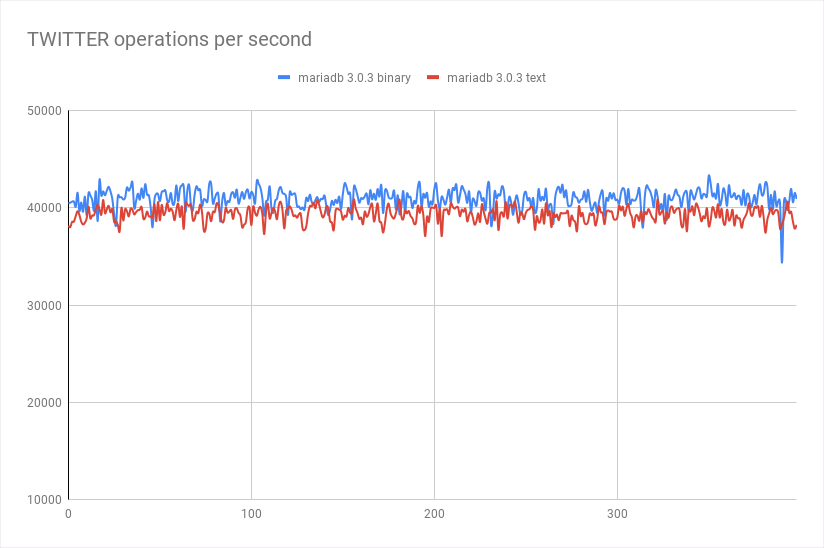Select the 'mariadb 3.0.3 binary' legend label
The width and height of the screenshot is (824, 548).
pyautogui.click(x=354, y=78)
